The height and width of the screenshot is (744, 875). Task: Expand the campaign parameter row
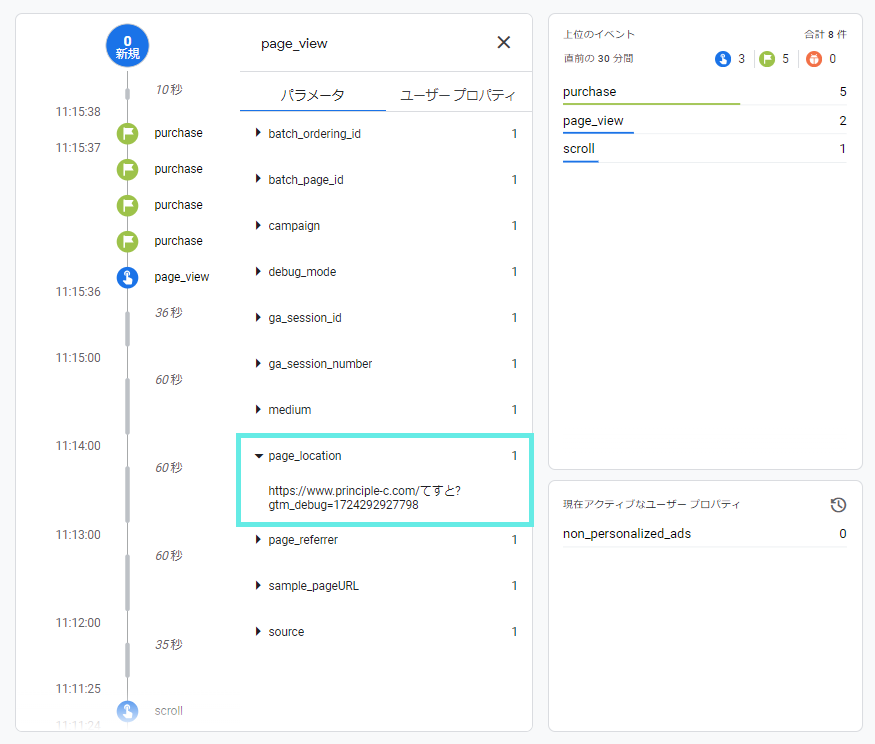294,226
